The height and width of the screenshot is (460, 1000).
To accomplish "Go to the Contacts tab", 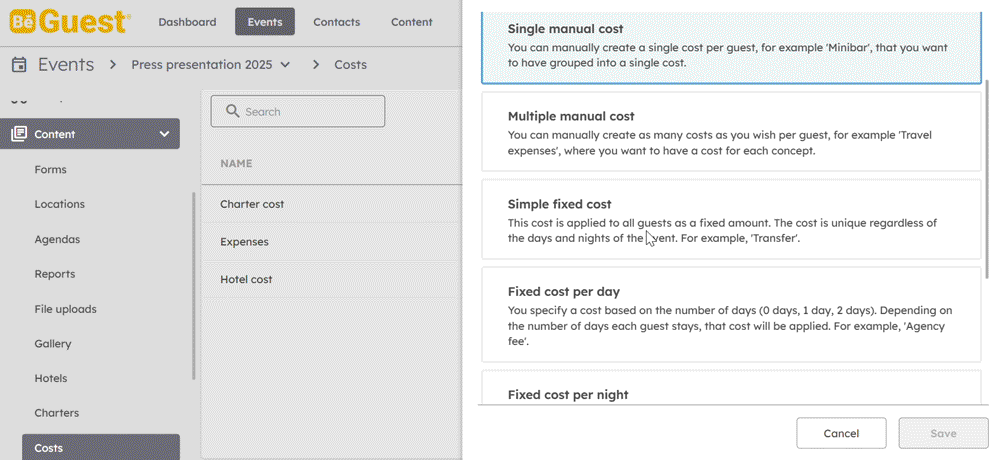I will (x=337, y=22).
